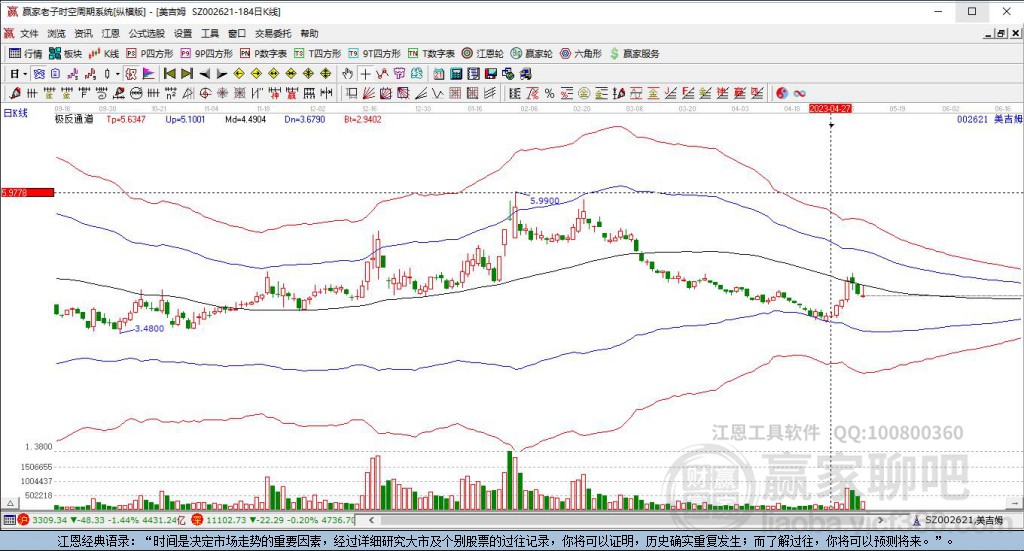The width and height of the screenshot is (1024, 551).
Task: Switch to the K线 chart view
Action: (104, 54)
